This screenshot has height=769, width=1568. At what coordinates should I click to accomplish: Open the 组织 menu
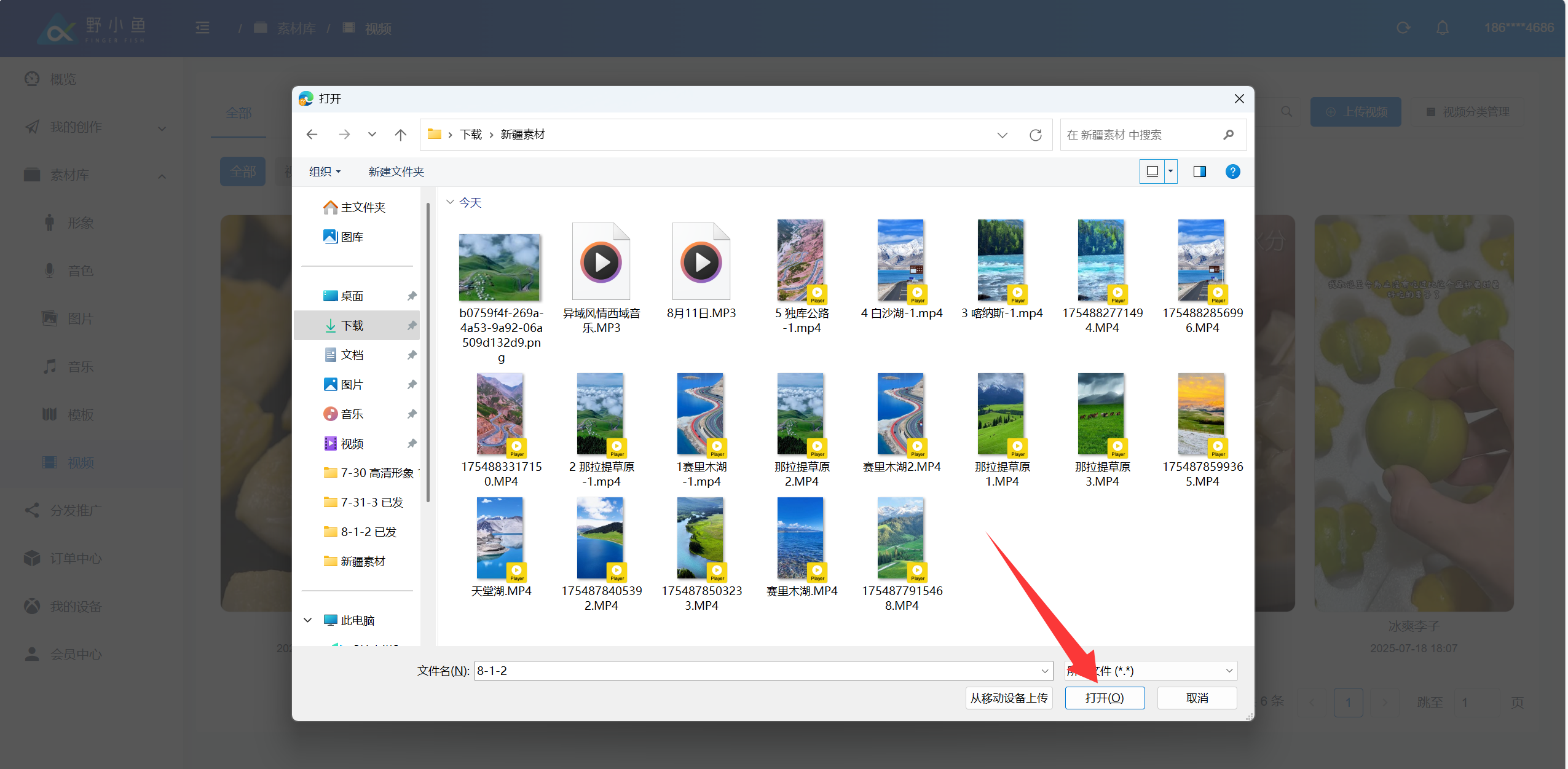(324, 172)
